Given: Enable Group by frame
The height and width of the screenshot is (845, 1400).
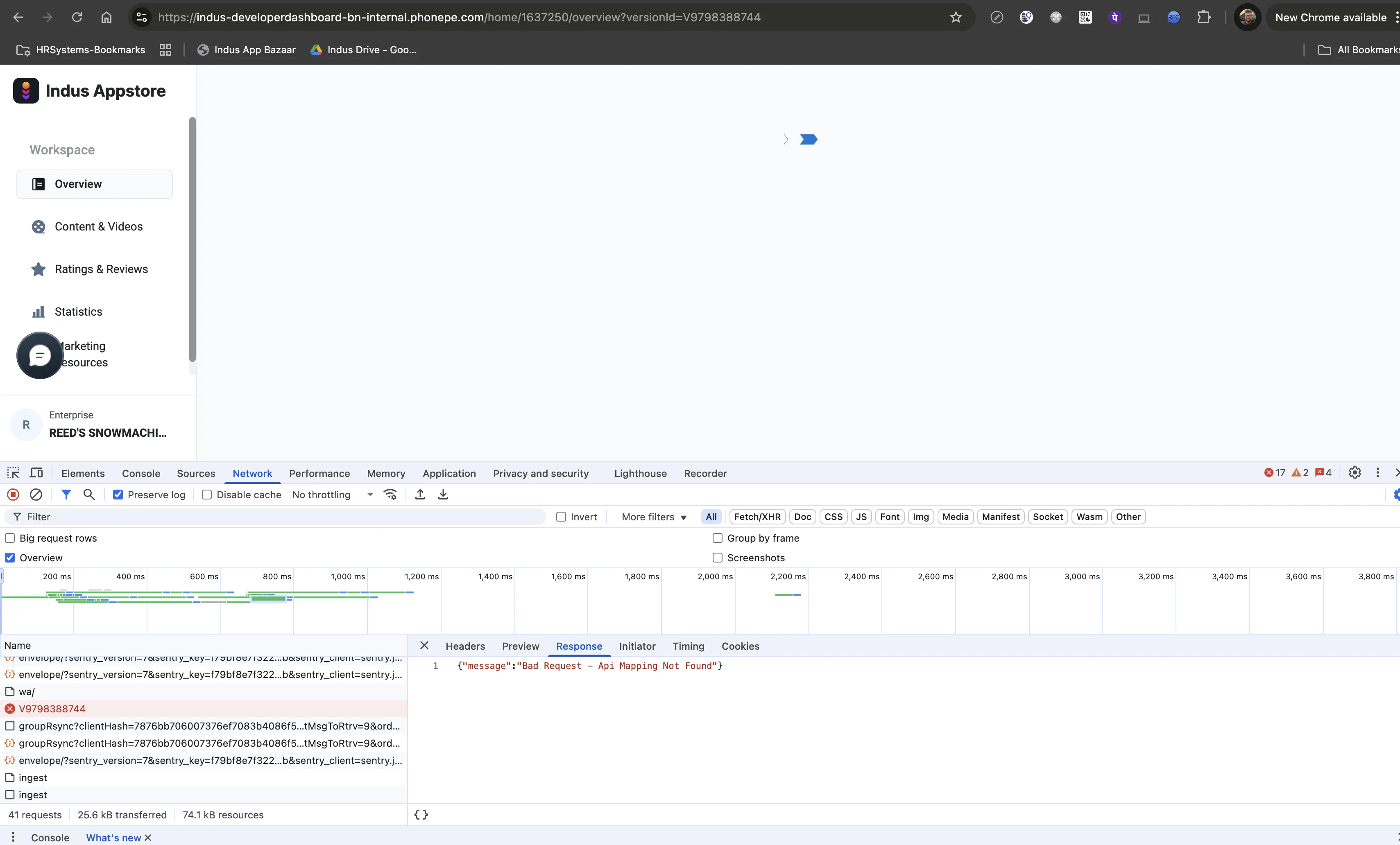Looking at the screenshot, I should pyautogui.click(x=718, y=538).
